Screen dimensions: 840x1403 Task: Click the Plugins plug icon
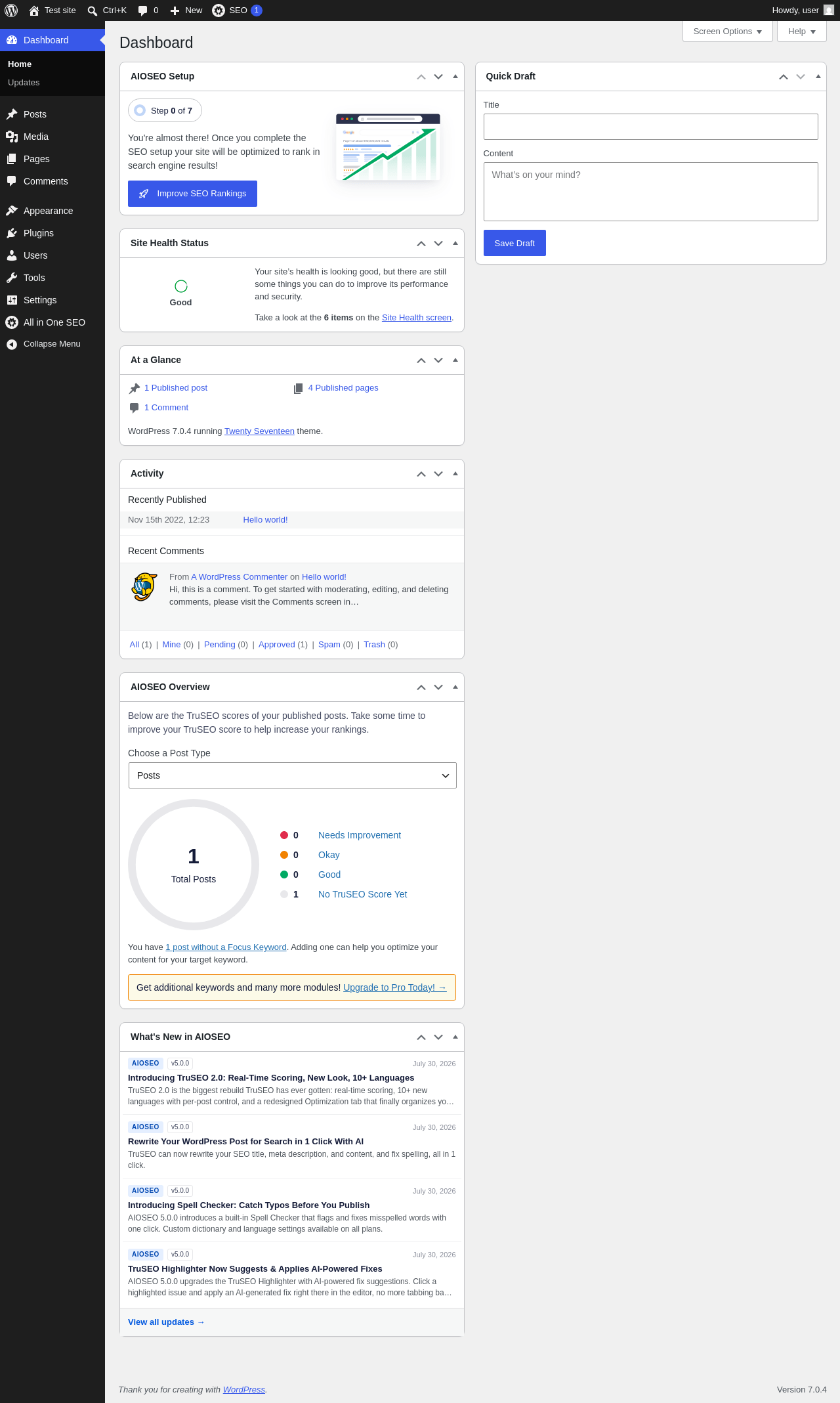click(12, 233)
